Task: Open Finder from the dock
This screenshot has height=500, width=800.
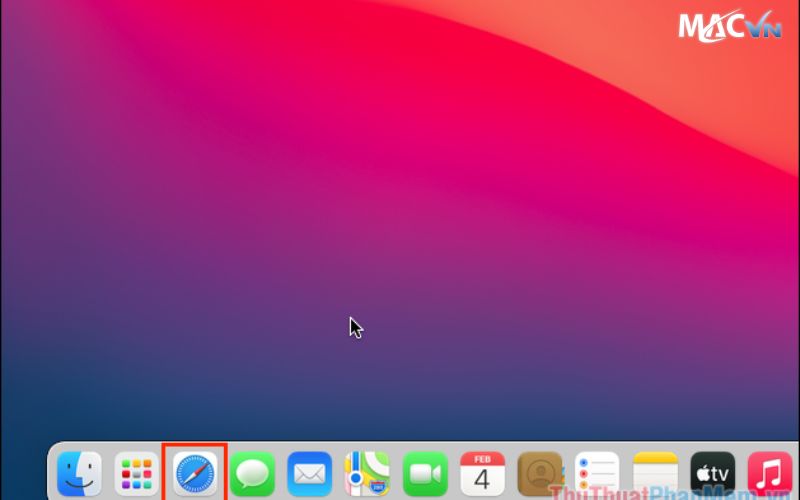Action: 79,473
